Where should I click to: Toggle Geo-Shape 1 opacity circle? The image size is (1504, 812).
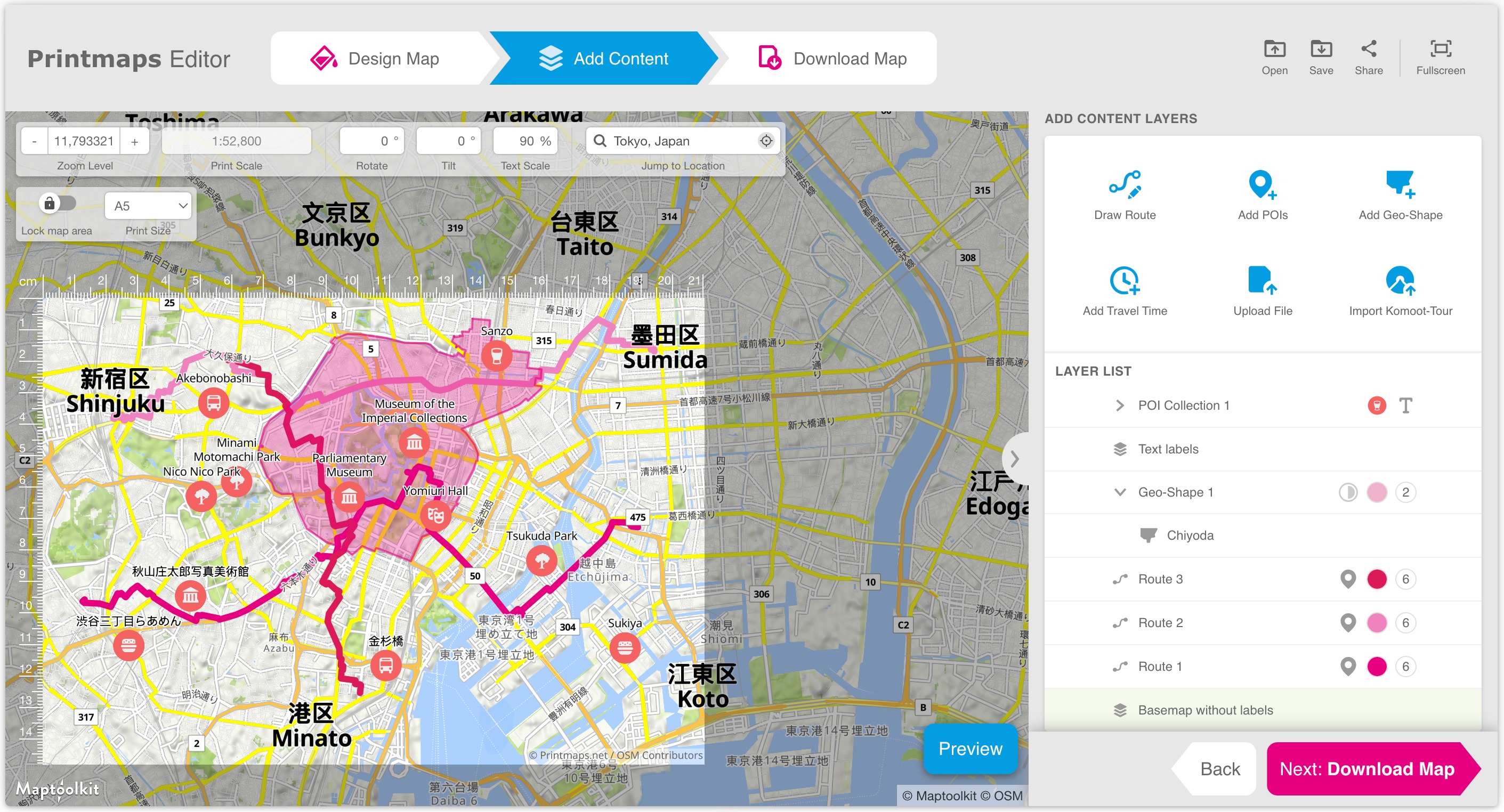tap(1347, 492)
